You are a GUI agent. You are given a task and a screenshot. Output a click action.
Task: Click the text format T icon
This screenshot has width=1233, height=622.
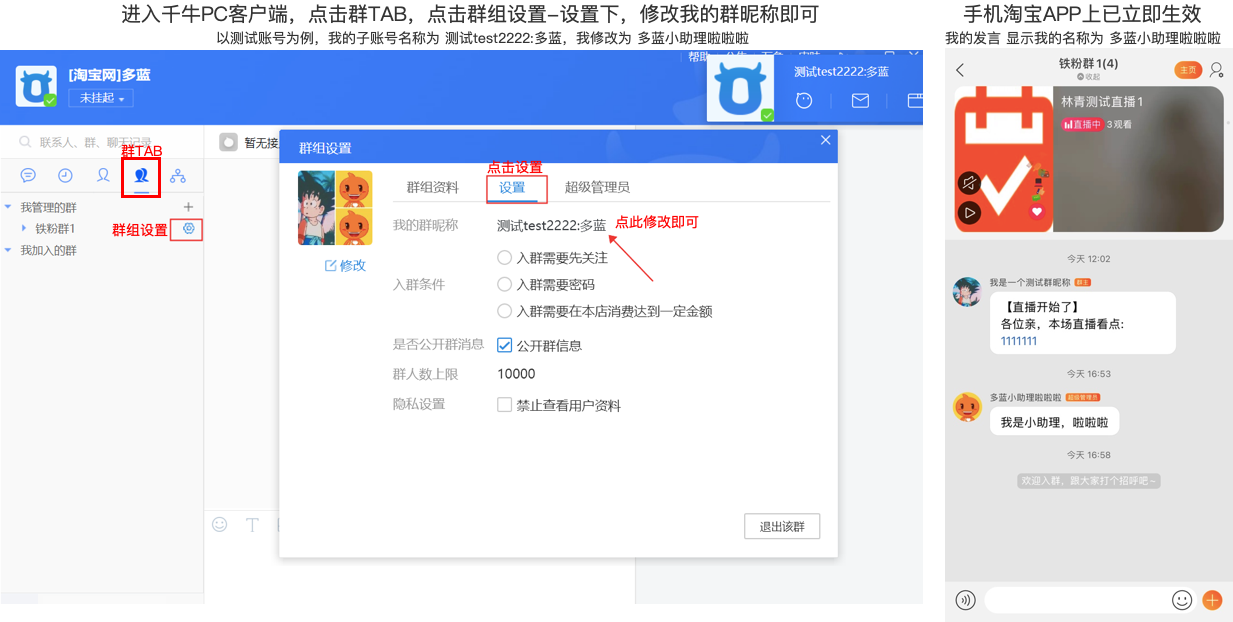(x=252, y=524)
